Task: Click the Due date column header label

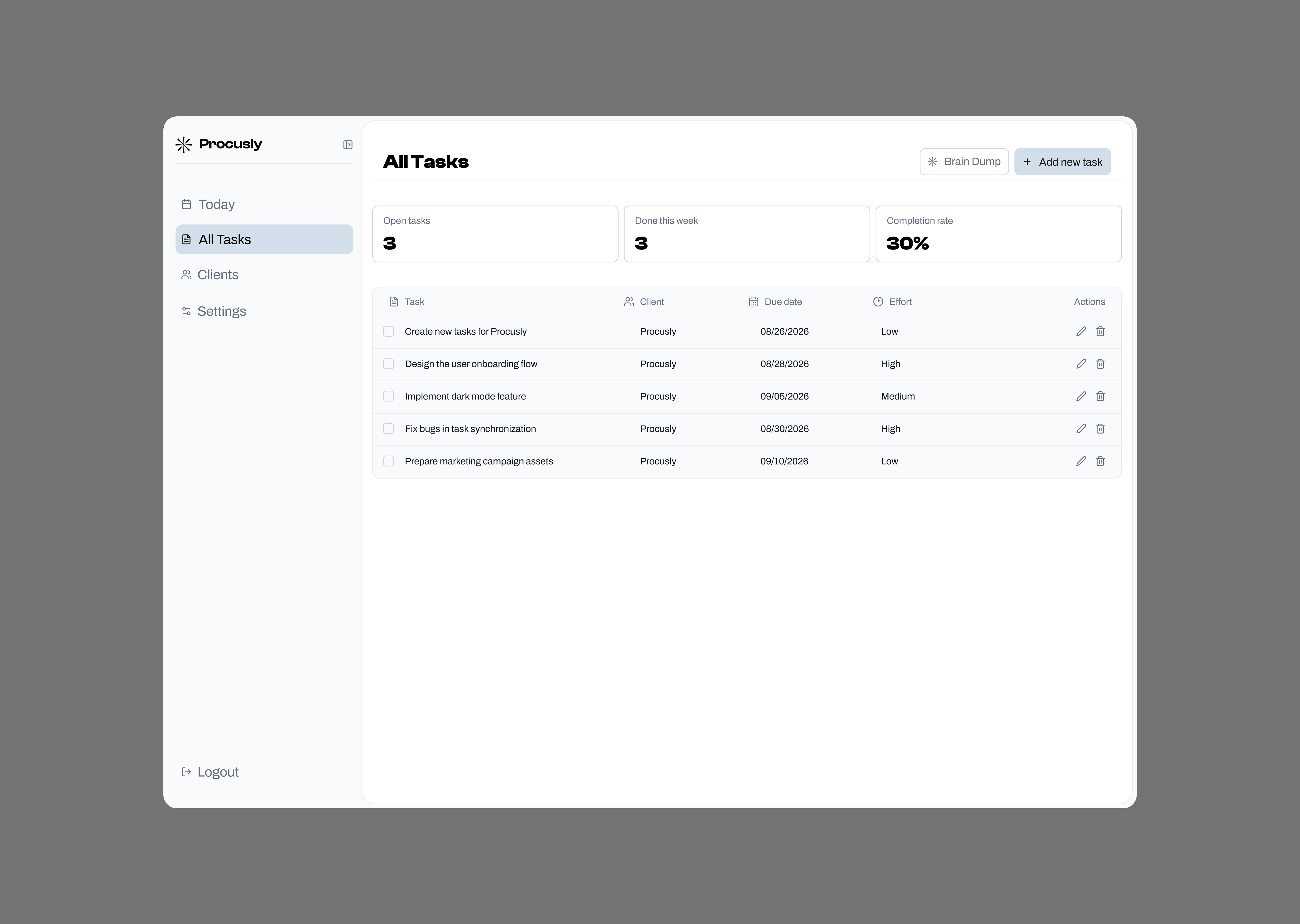Action: pyautogui.click(x=783, y=302)
